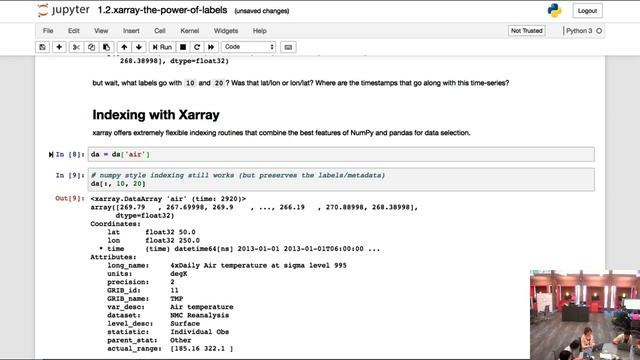Click the 'Python 3' kernel name
This screenshot has width=640, height=360.
point(579,31)
